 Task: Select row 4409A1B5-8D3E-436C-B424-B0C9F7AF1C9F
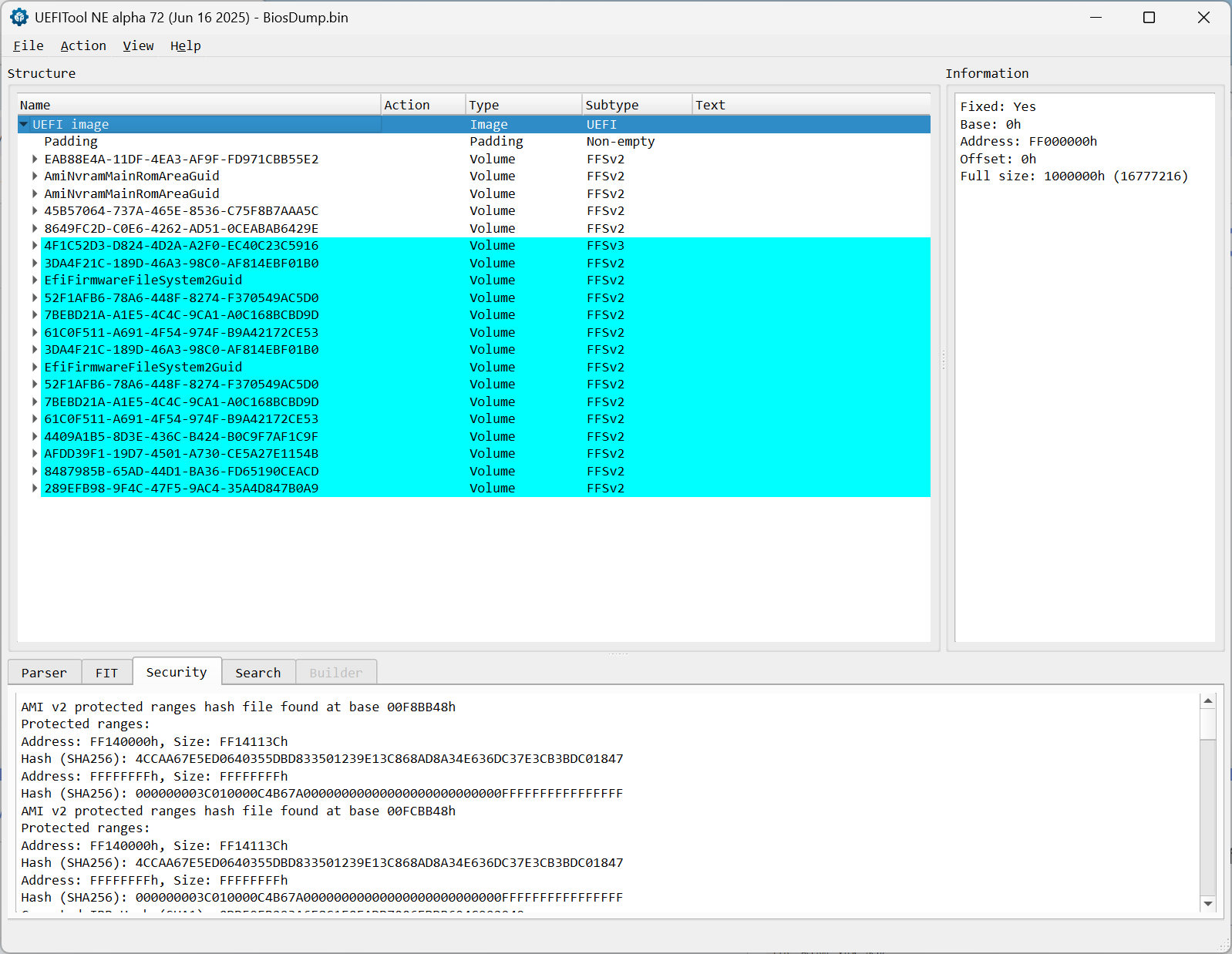(474, 436)
